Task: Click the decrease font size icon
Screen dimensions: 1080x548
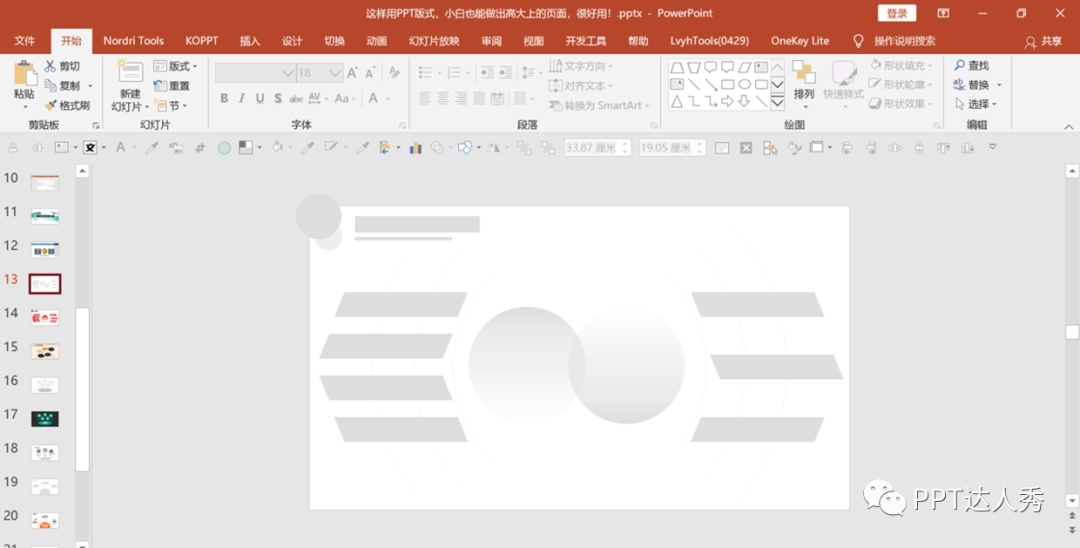Action: tap(371, 72)
